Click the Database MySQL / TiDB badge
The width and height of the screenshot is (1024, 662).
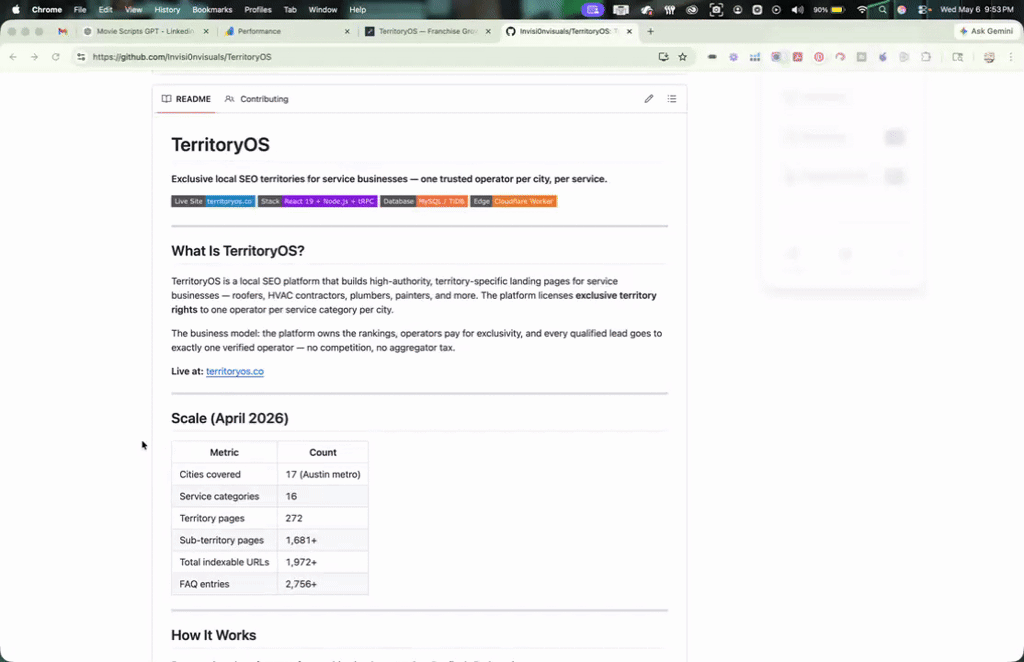pos(424,201)
